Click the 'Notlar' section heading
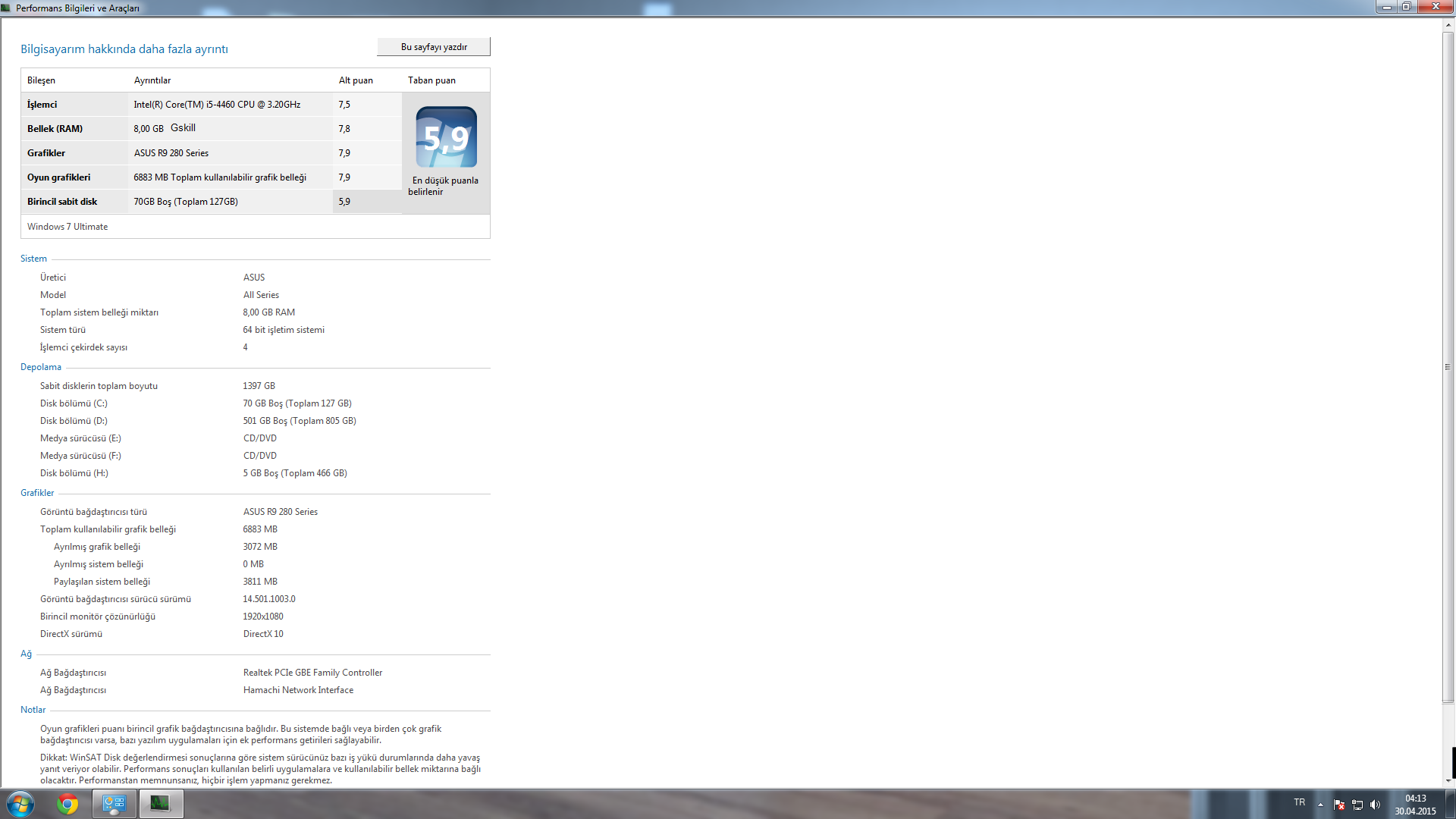Screen dimensions: 1456x819 pyautogui.click(x=33, y=710)
